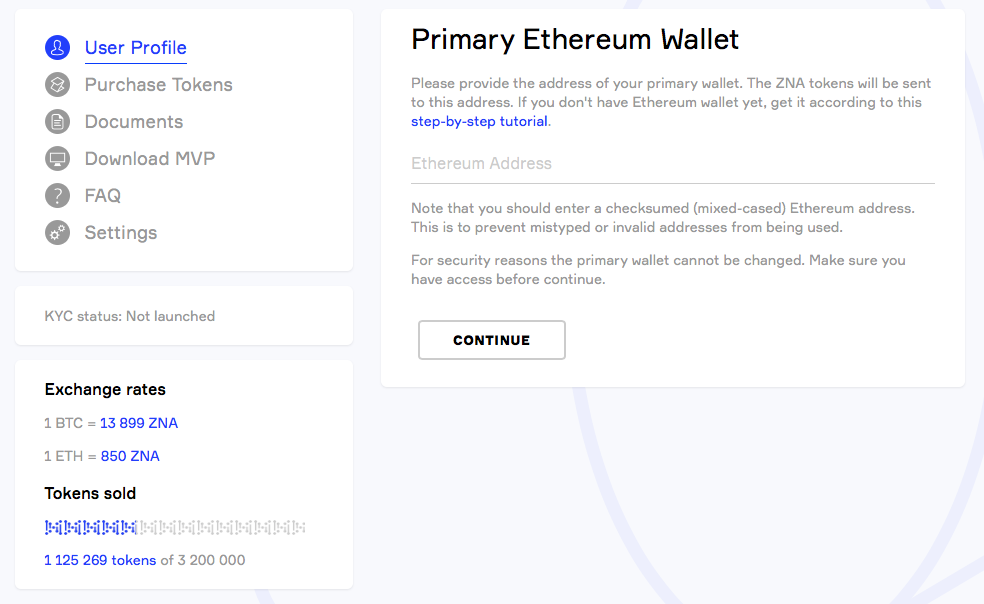Click the User Profile person icon
Image resolution: width=984 pixels, height=604 pixels.
pyautogui.click(x=57, y=48)
